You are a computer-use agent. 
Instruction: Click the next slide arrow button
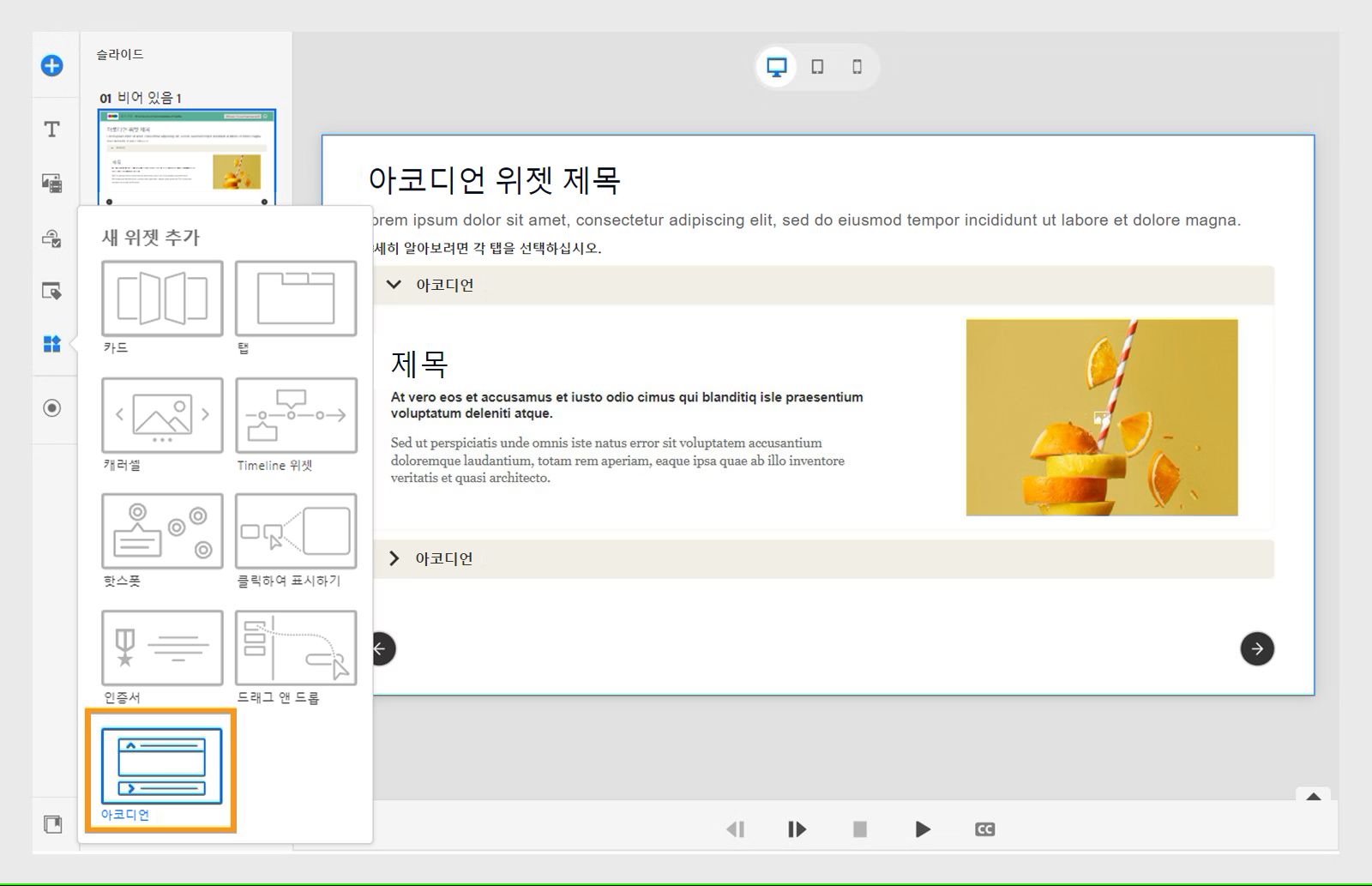tap(1256, 649)
